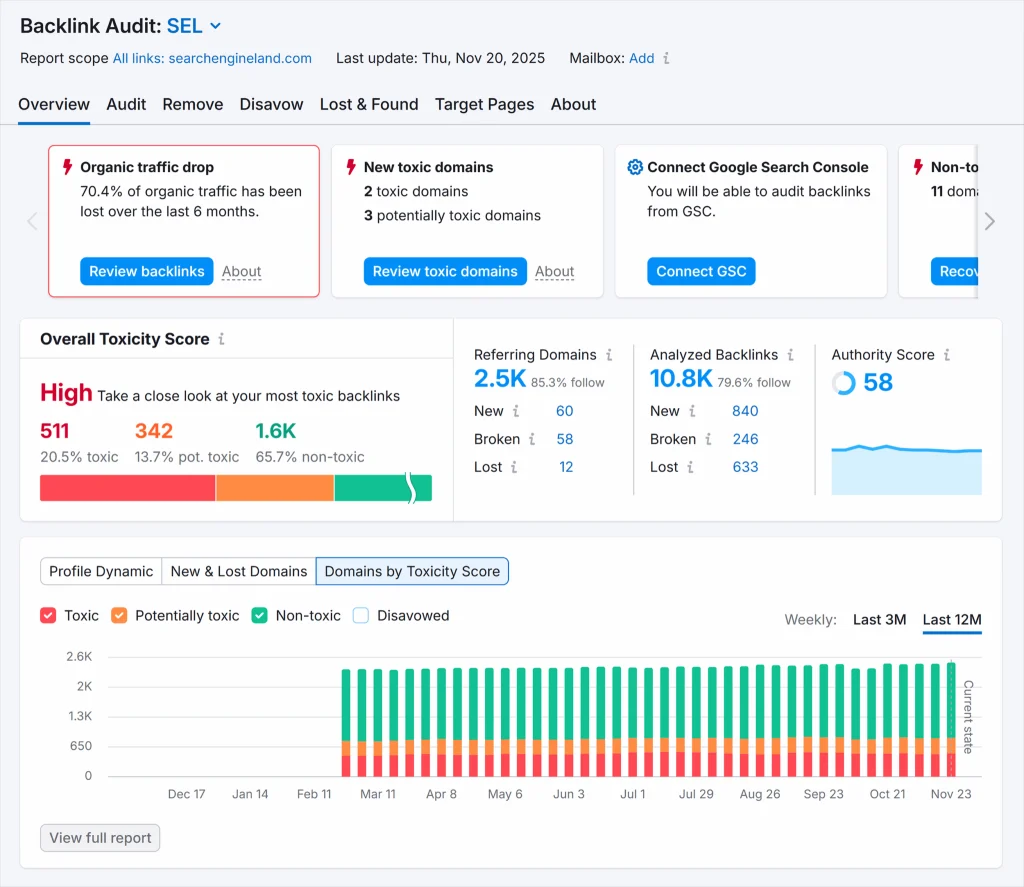Click info icon next to Authority Score
Screen dimensions: 1024x887
[x=947, y=355]
